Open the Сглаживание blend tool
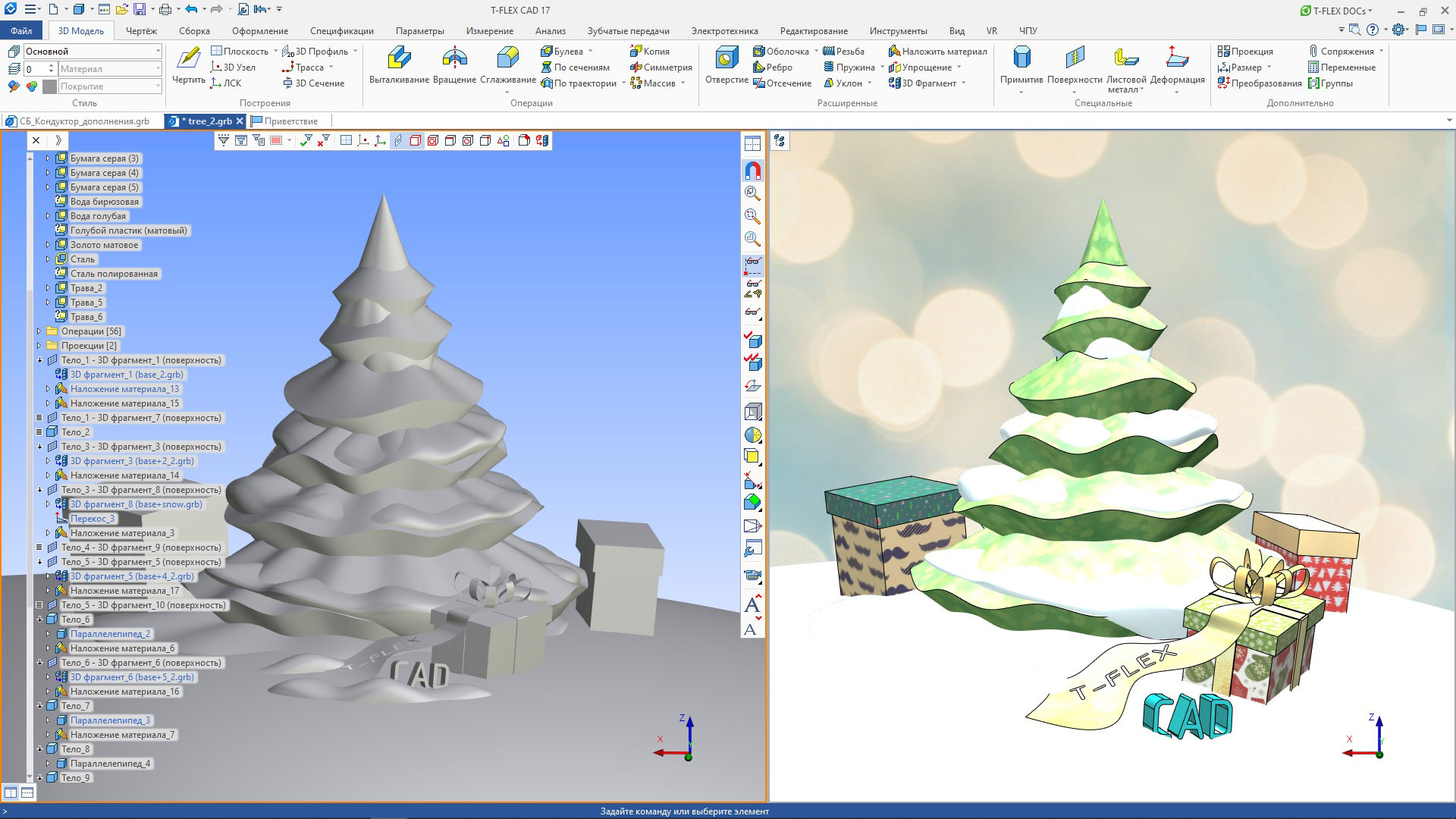Screen dimensions: 1456x819 tap(507, 65)
